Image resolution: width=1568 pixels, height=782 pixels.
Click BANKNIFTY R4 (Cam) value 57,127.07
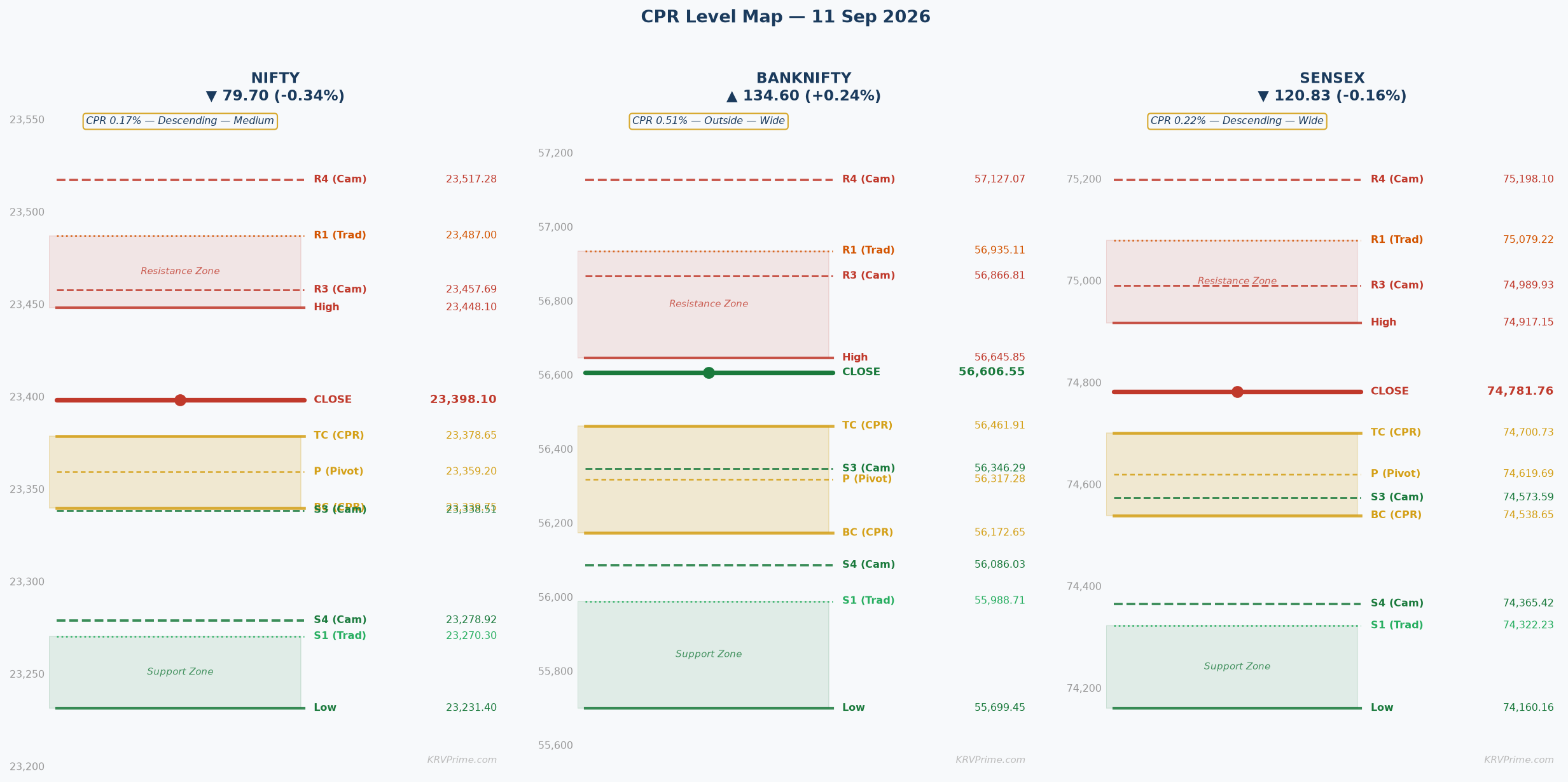[x=1000, y=179]
